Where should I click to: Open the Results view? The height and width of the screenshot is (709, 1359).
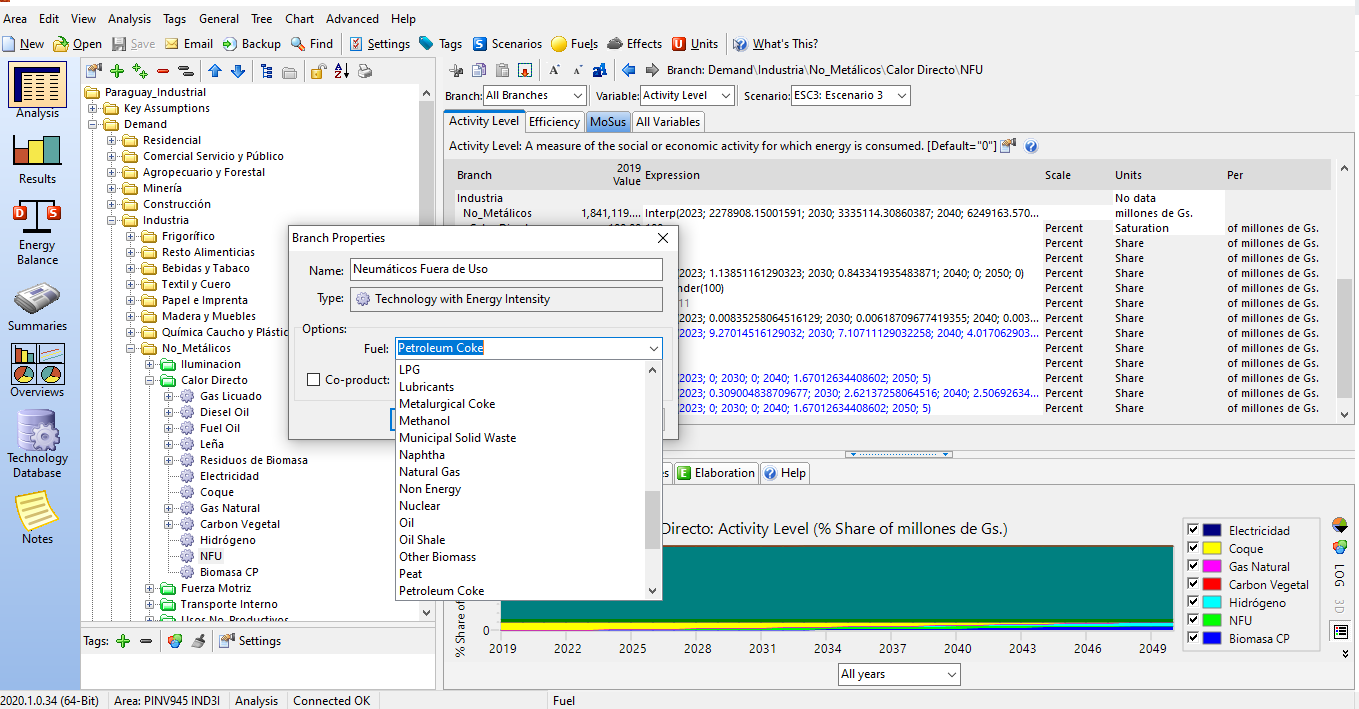coord(38,158)
